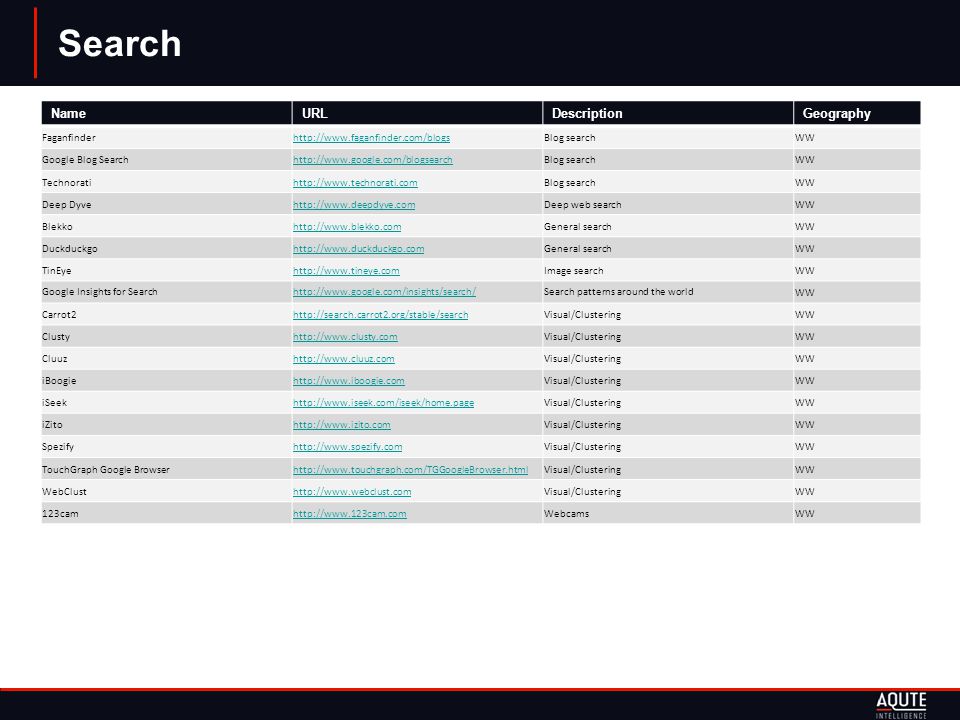Open the 123cam.com link
The image size is (960, 720).
(x=350, y=514)
